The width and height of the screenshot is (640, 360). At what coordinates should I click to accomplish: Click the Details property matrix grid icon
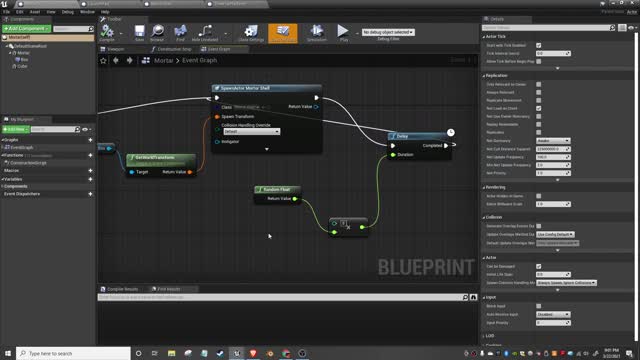tap(622, 28)
